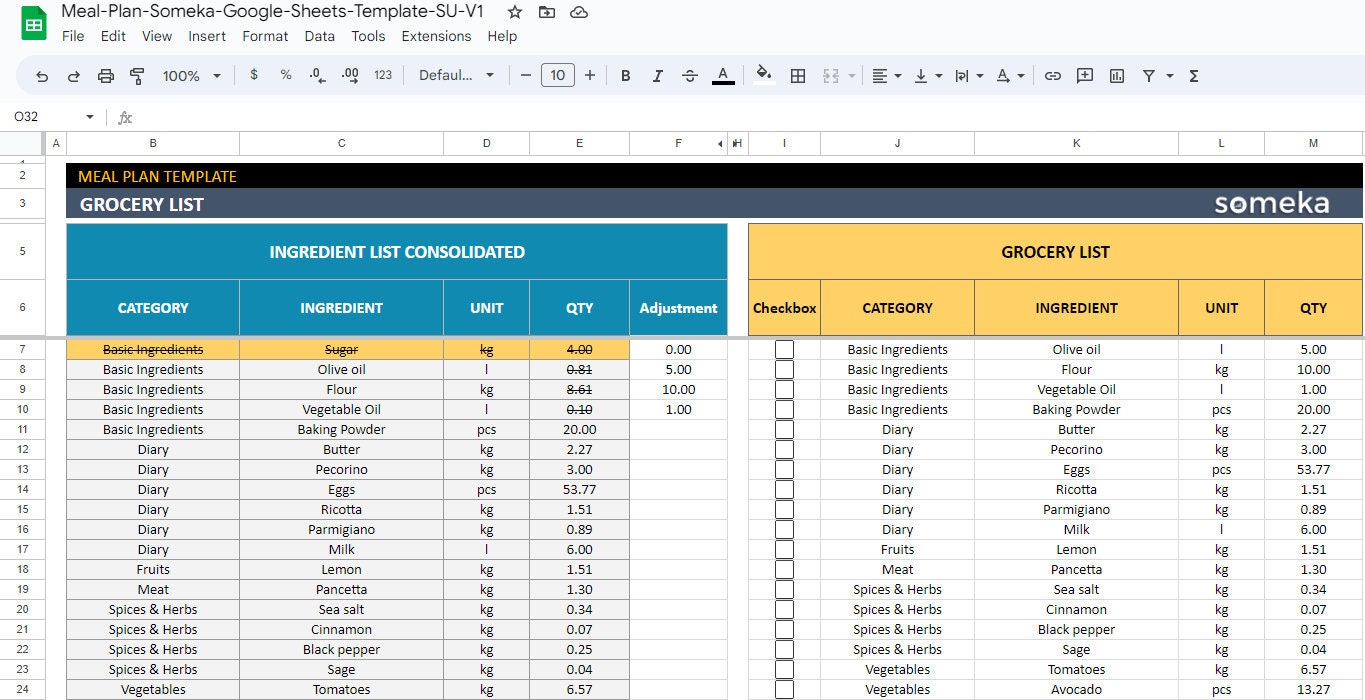Check cloud save status icon
The height and width of the screenshot is (700, 1365).
pyautogui.click(x=579, y=12)
